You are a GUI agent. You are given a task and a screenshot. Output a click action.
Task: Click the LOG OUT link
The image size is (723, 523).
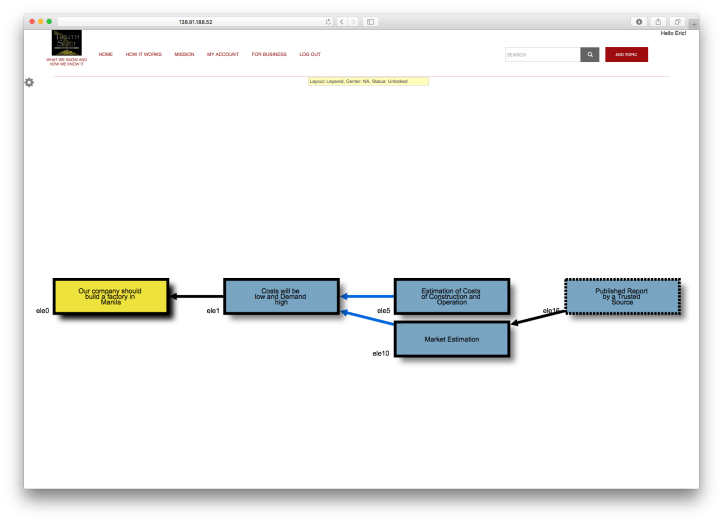(310, 54)
